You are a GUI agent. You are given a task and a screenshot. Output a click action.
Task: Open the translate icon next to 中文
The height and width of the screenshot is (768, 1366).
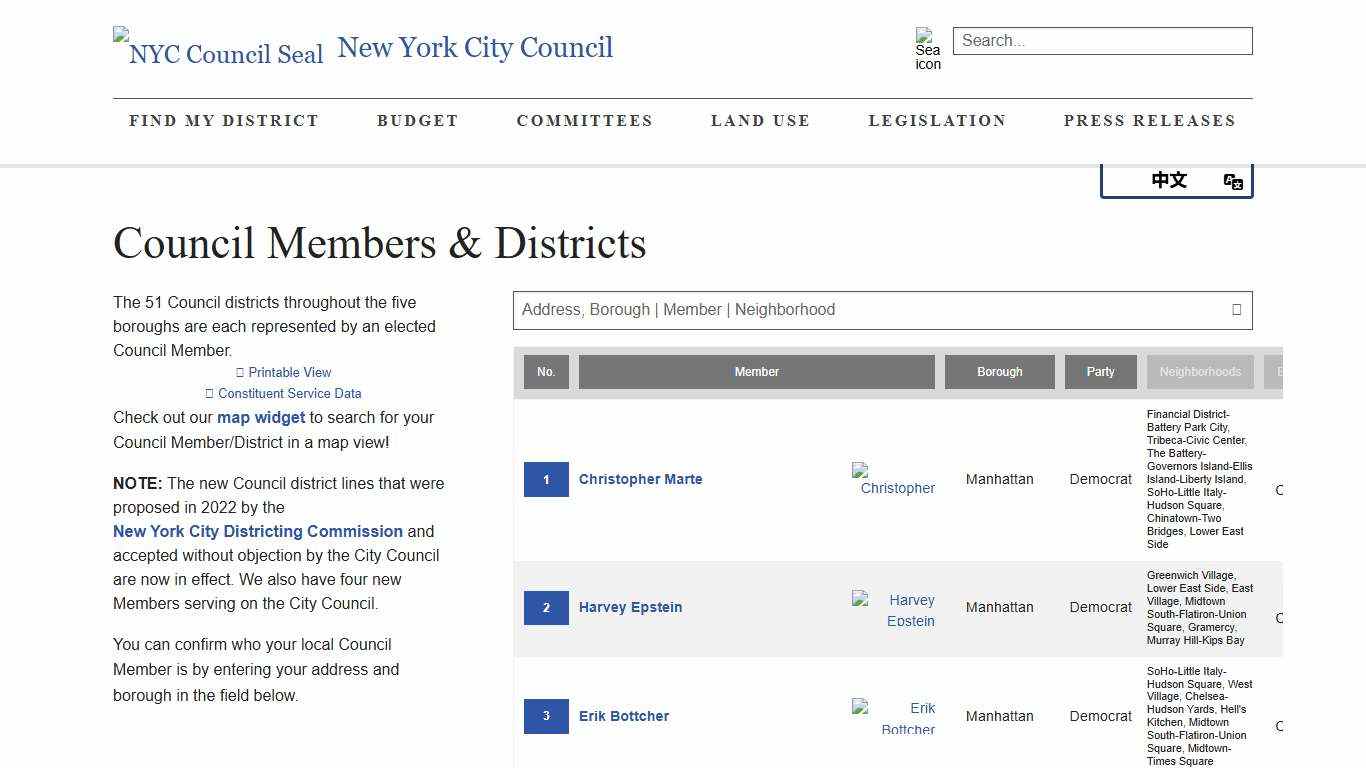pos(1232,181)
